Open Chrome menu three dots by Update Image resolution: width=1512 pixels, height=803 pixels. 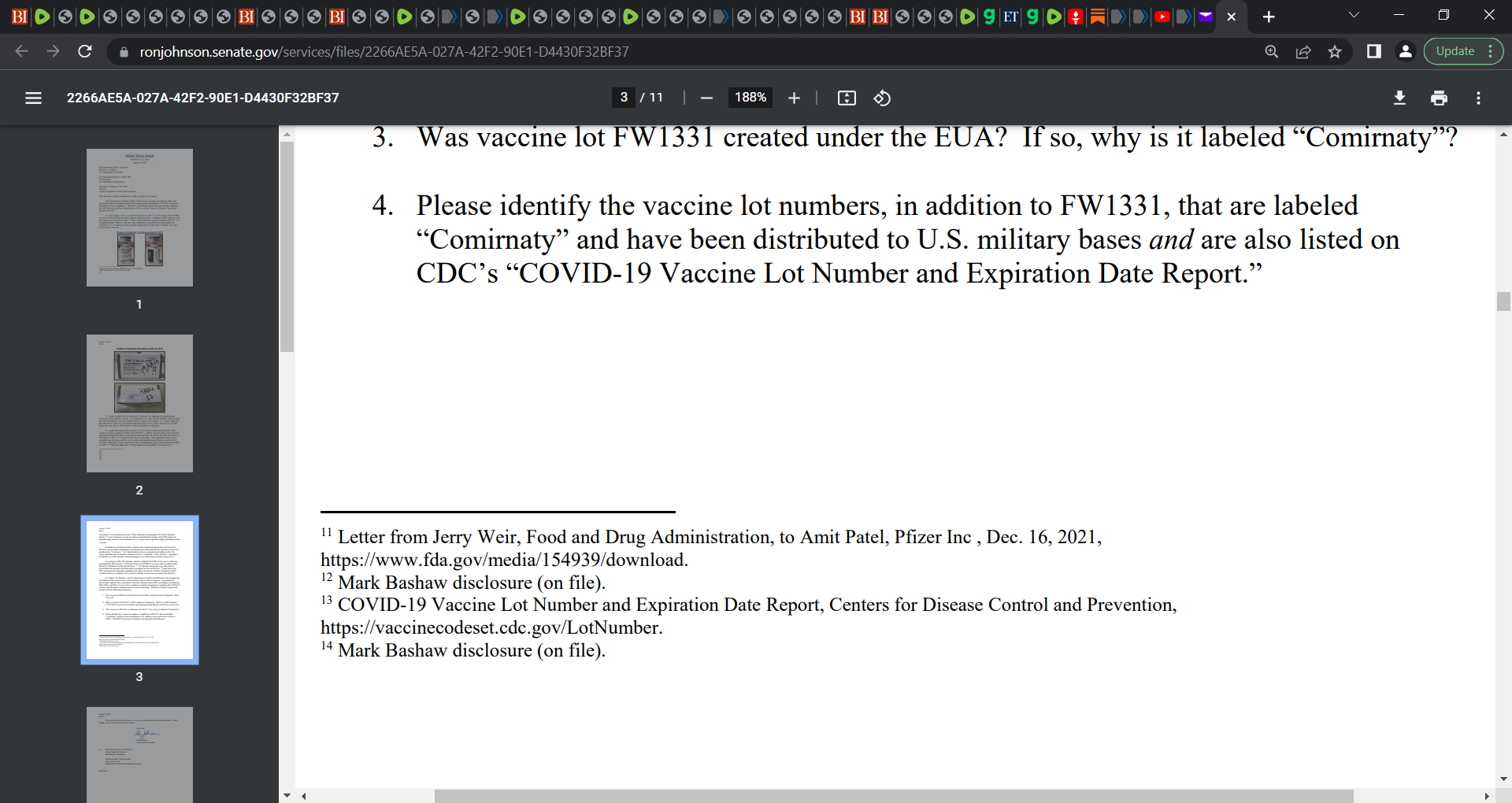1491,51
